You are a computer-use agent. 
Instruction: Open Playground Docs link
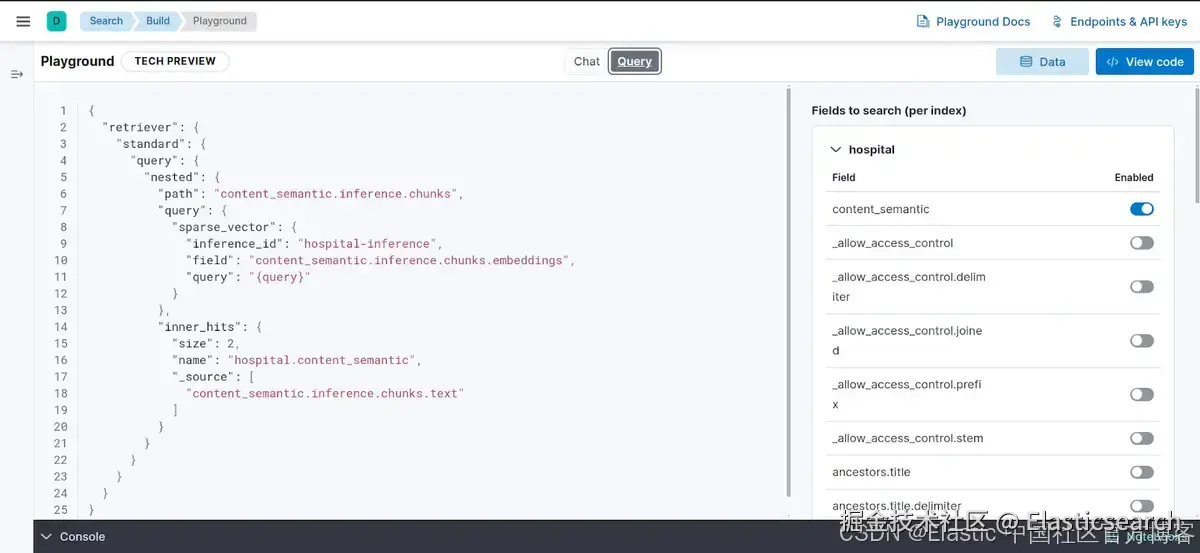tap(983, 22)
